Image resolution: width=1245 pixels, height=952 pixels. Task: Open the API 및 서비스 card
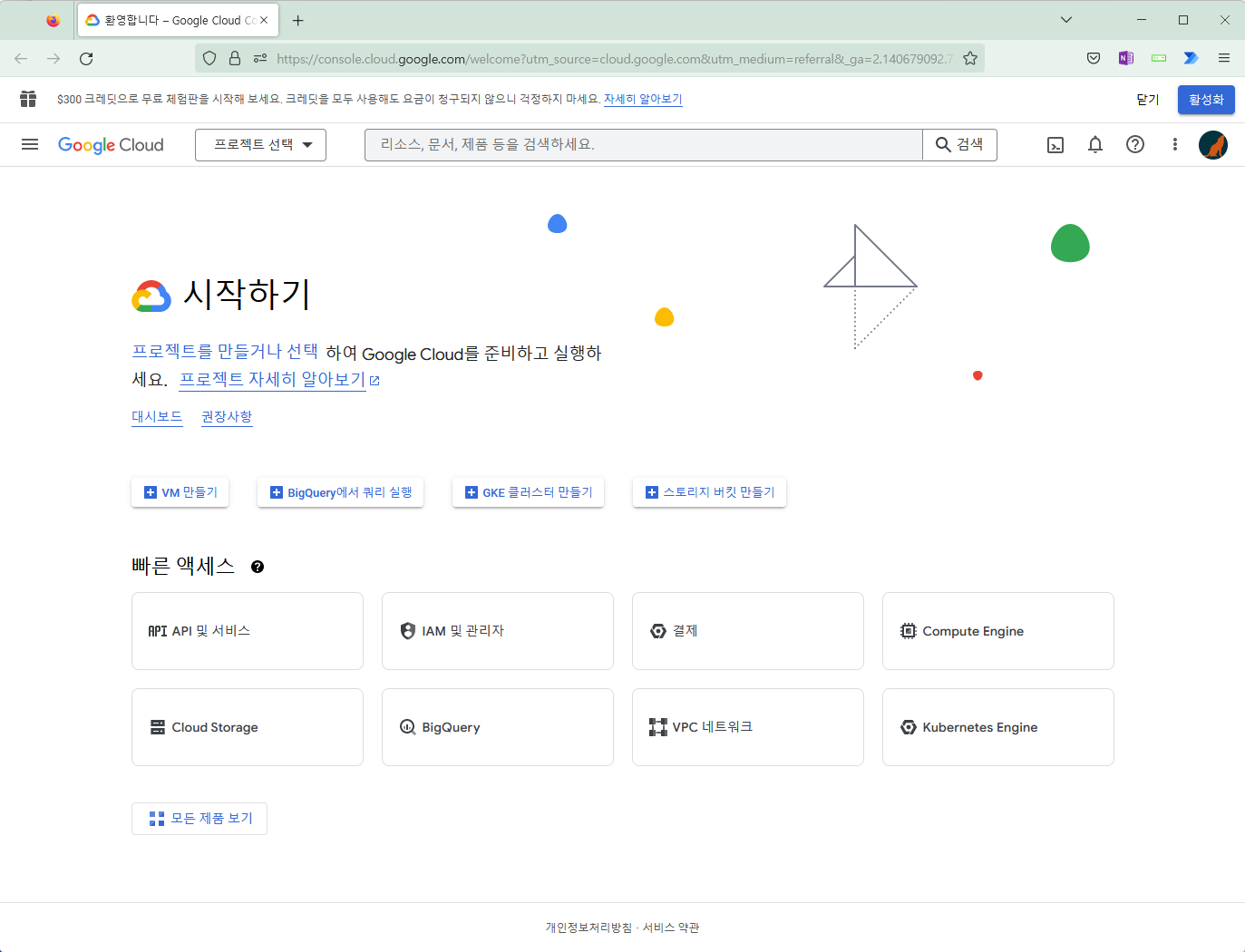(x=248, y=631)
